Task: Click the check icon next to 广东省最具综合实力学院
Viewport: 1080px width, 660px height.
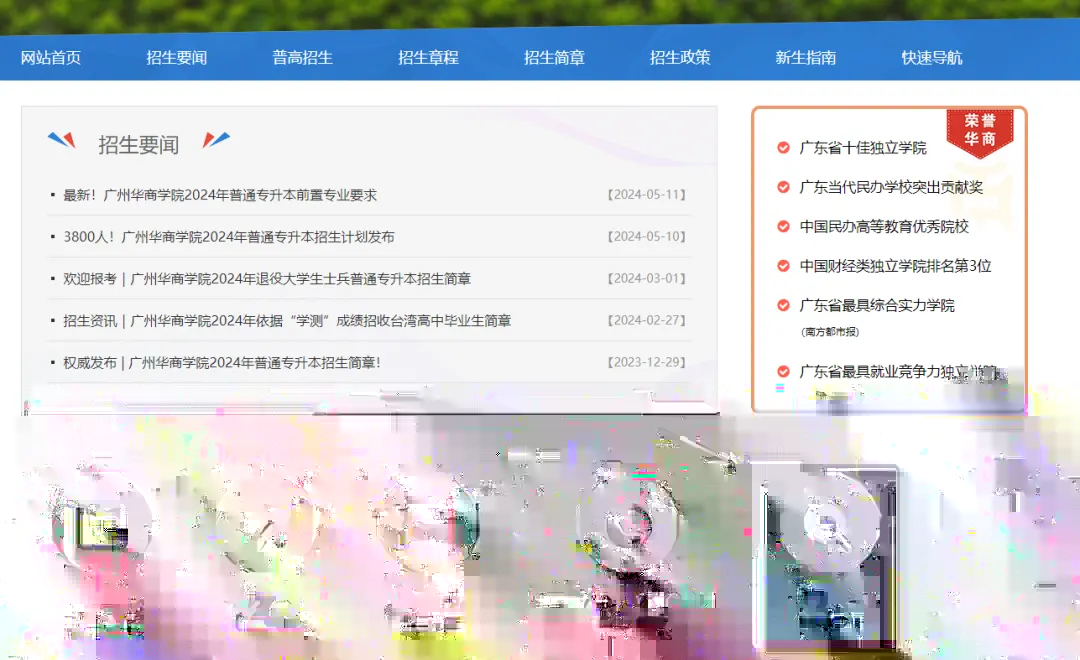Action: [x=783, y=305]
